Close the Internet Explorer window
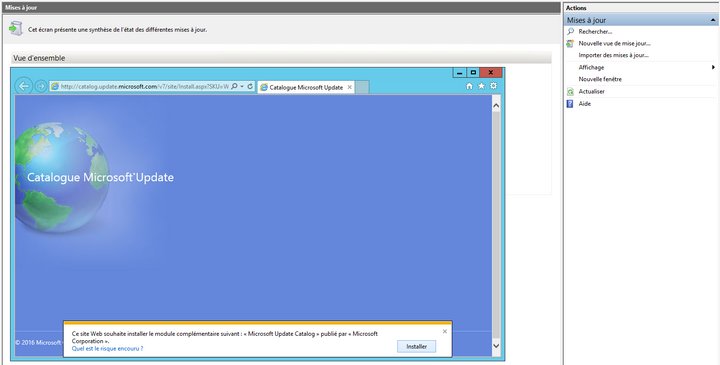 491,73
